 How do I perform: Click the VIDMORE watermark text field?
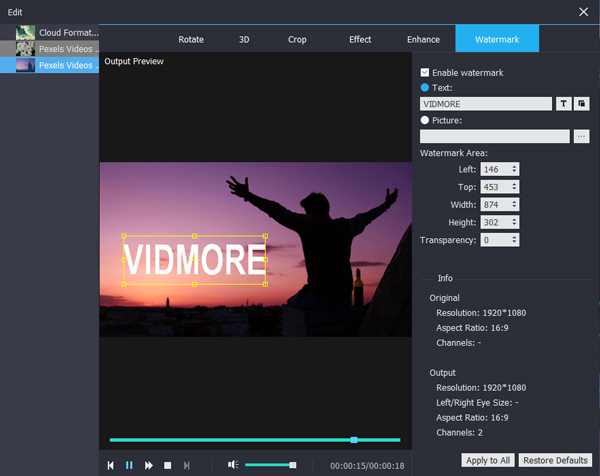pyautogui.click(x=486, y=104)
